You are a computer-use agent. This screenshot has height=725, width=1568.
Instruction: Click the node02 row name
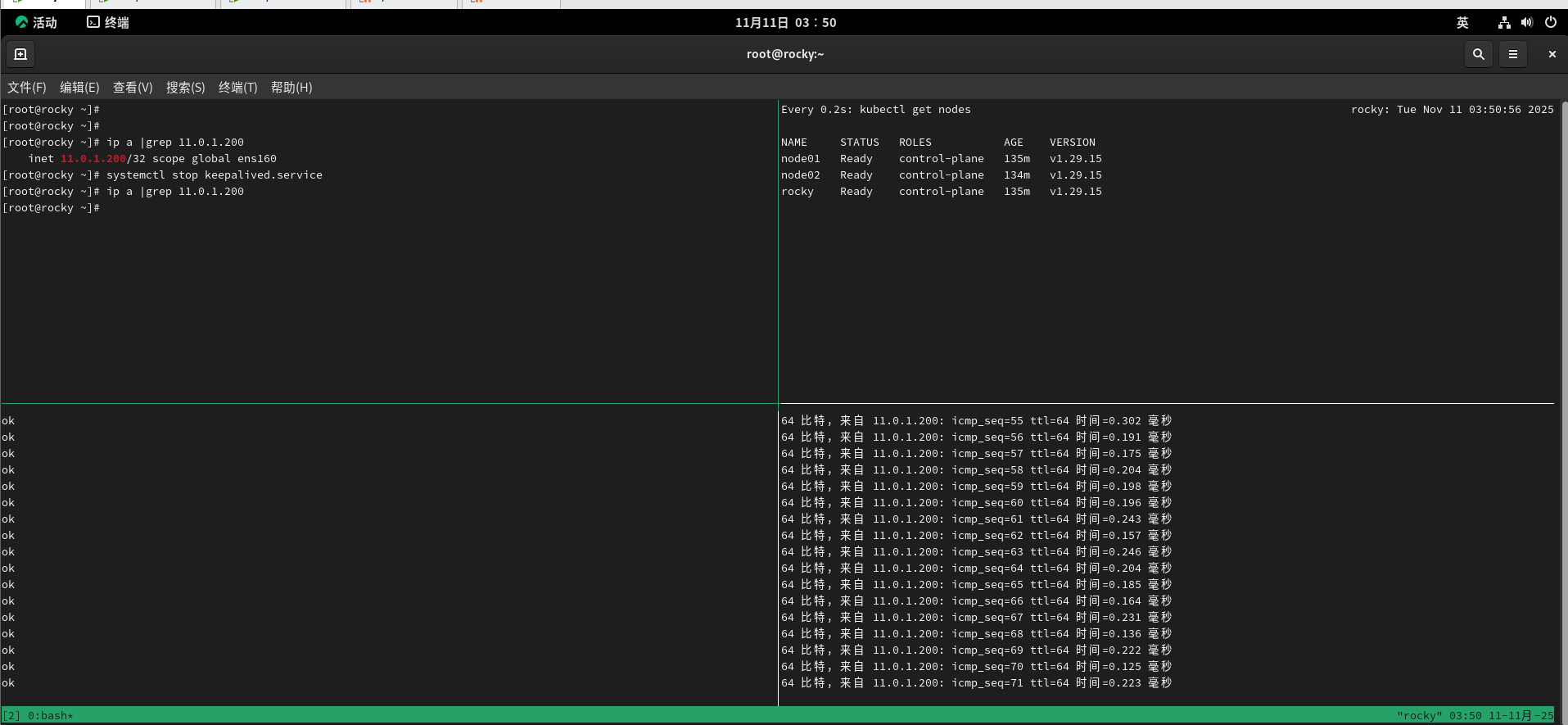click(801, 174)
